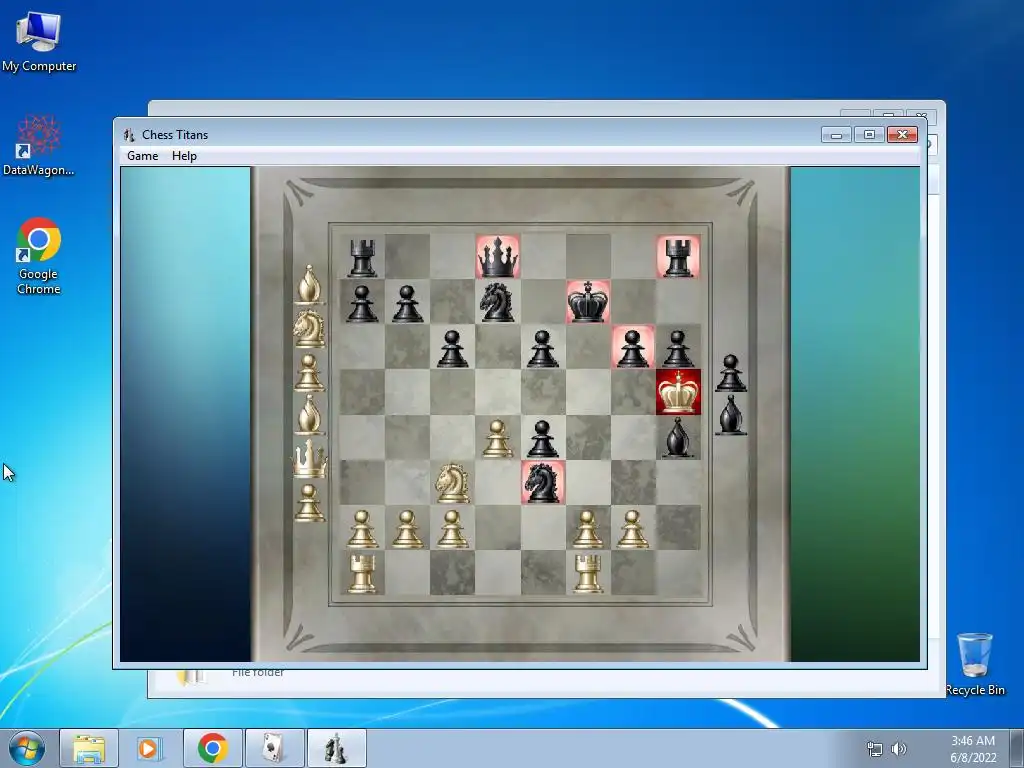
Task: Select the white pawn on d4
Action: click(x=497, y=438)
